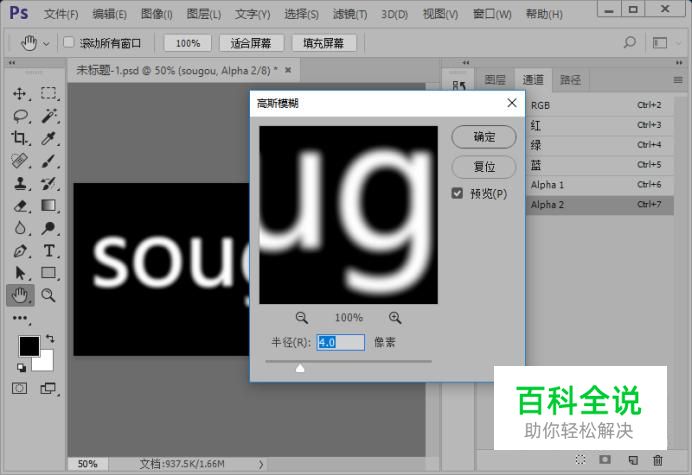Collapse the toolbox panel with double arrows

11,63
